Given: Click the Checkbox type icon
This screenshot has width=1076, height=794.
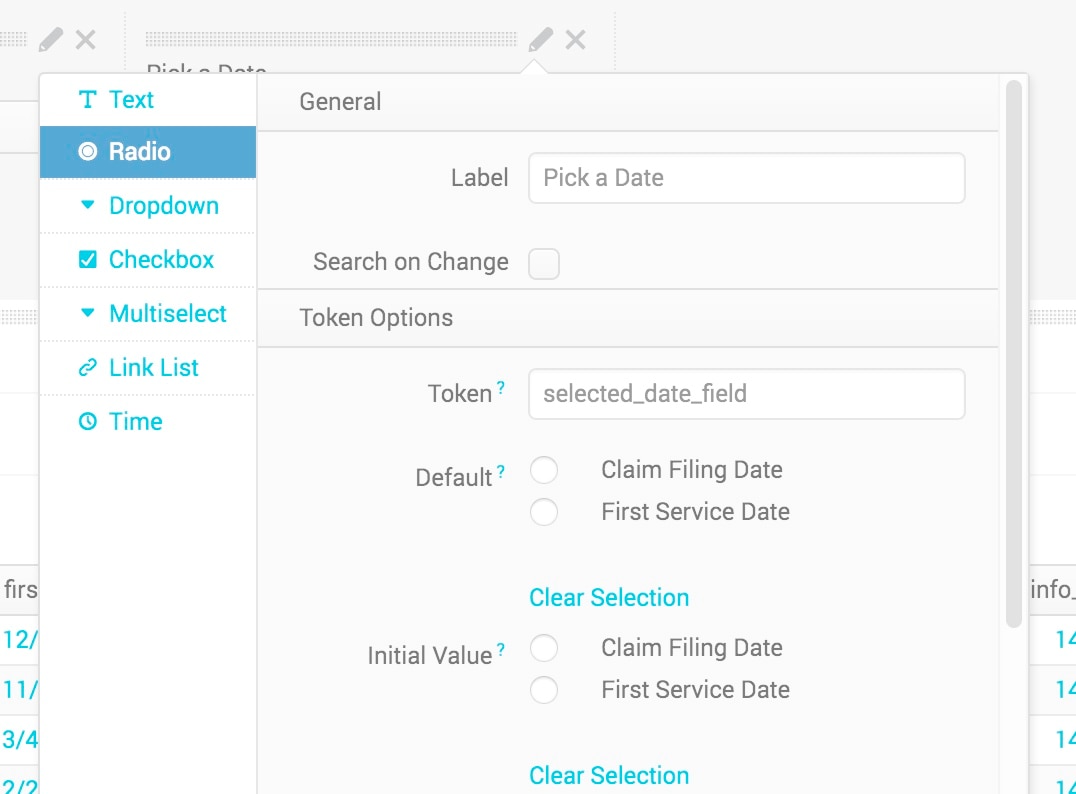Looking at the screenshot, I should pos(88,260).
